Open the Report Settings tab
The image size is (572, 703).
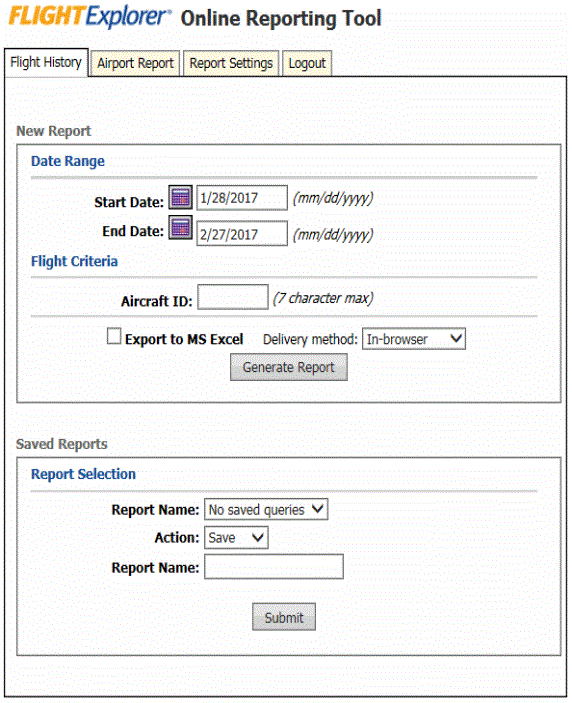pos(231,63)
